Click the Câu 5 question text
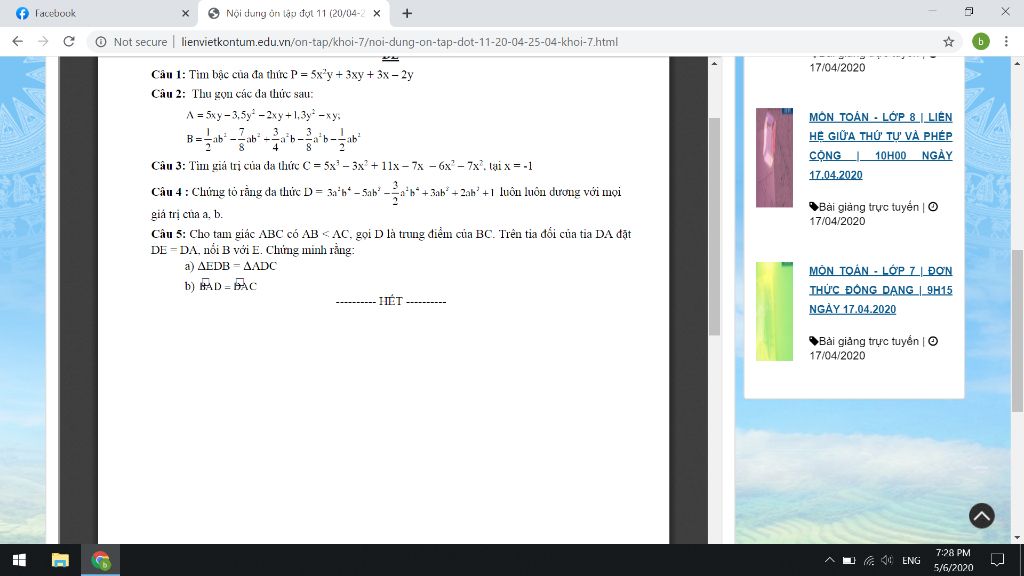 pyautogui.click(x=391, y=242)
